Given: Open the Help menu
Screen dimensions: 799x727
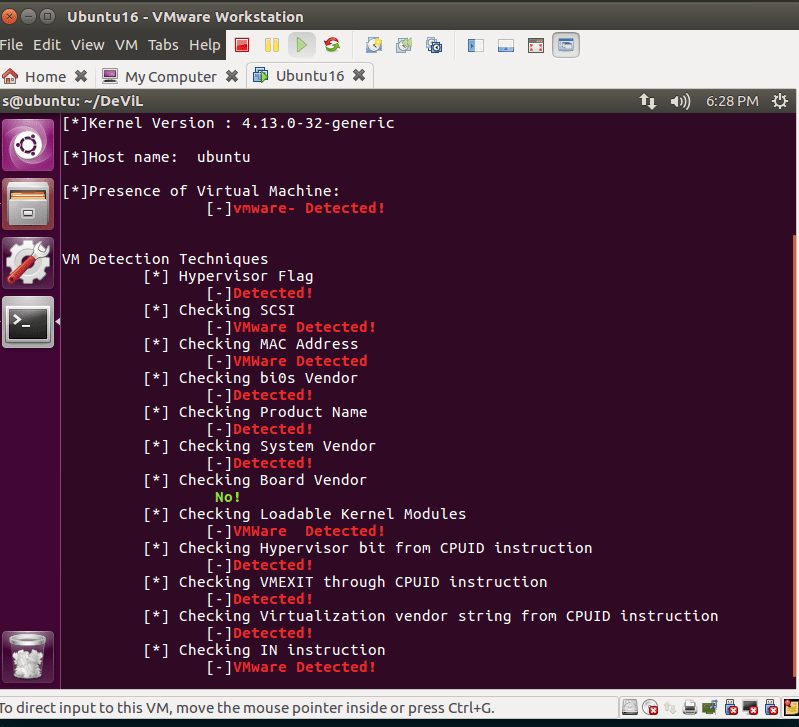Looking at the screenshot, I should (205, 45).
